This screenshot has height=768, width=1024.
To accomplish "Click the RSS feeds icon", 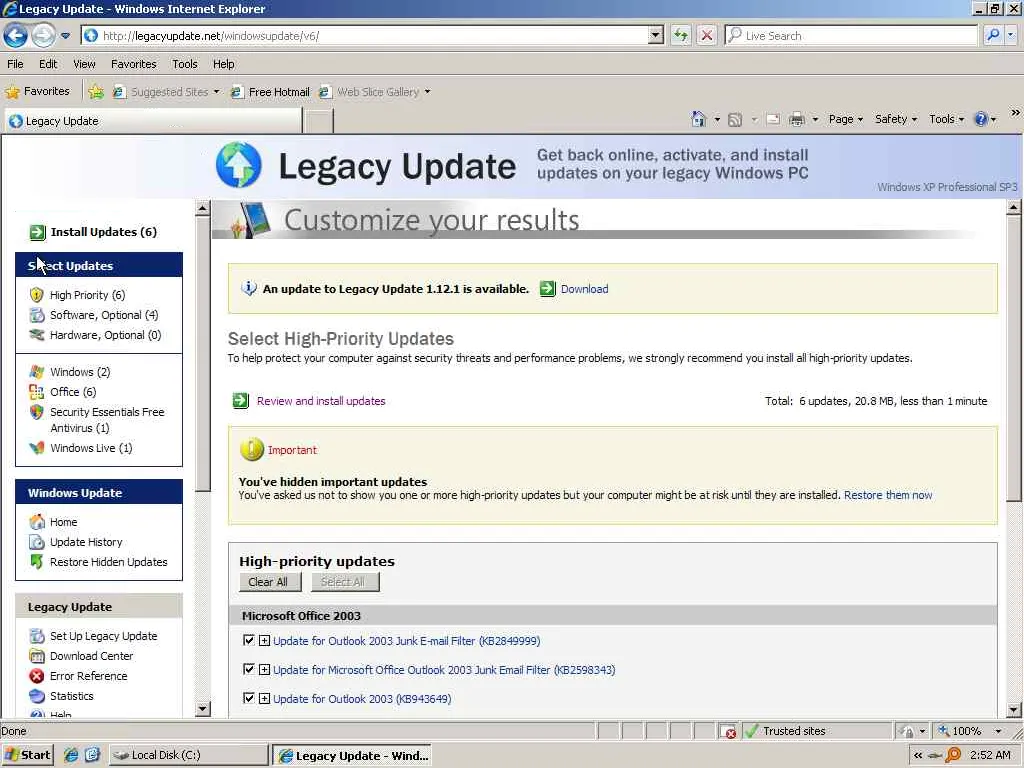I will click(735, 120).
